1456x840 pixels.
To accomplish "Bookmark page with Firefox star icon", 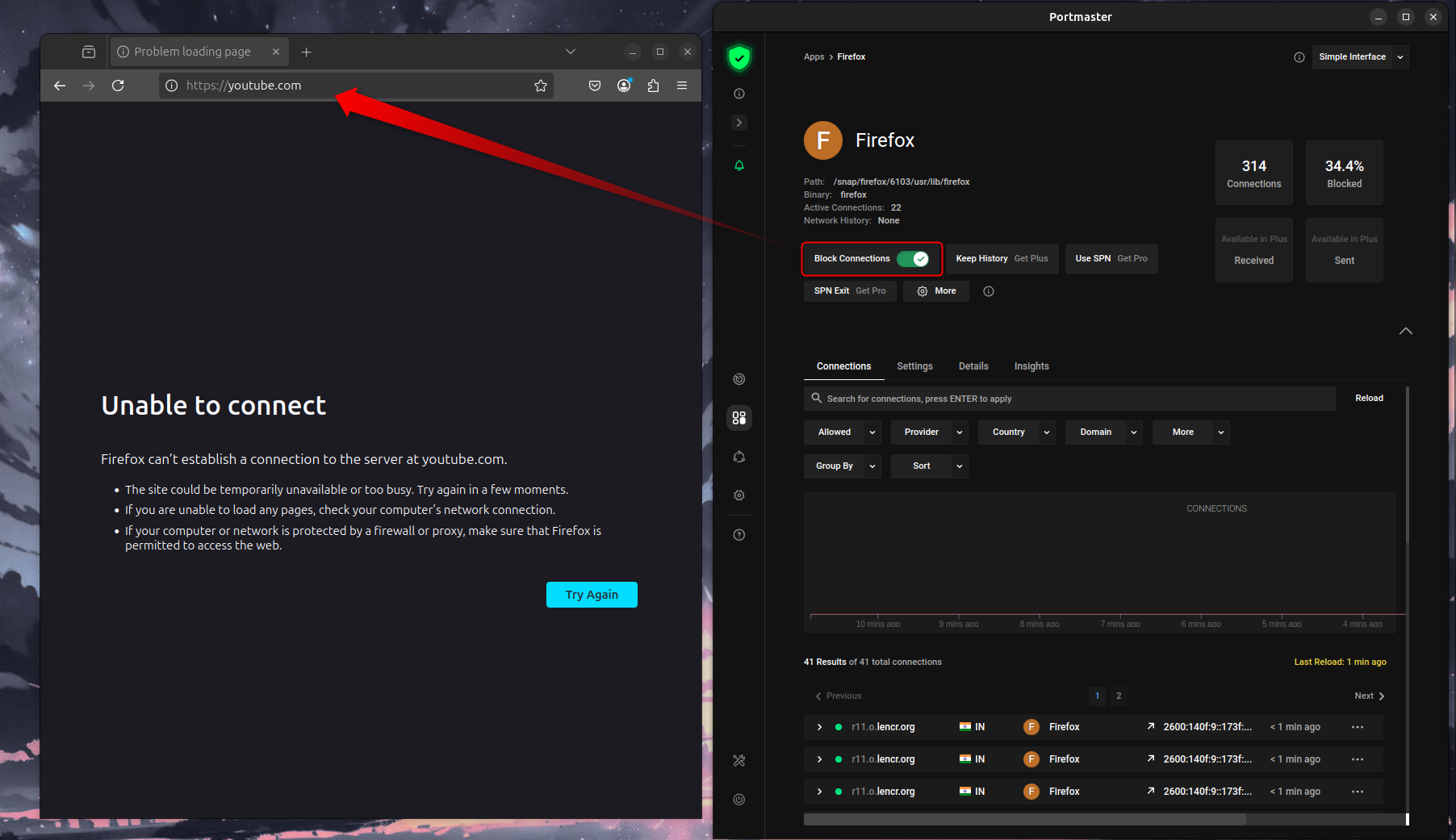I will point(541,86).
